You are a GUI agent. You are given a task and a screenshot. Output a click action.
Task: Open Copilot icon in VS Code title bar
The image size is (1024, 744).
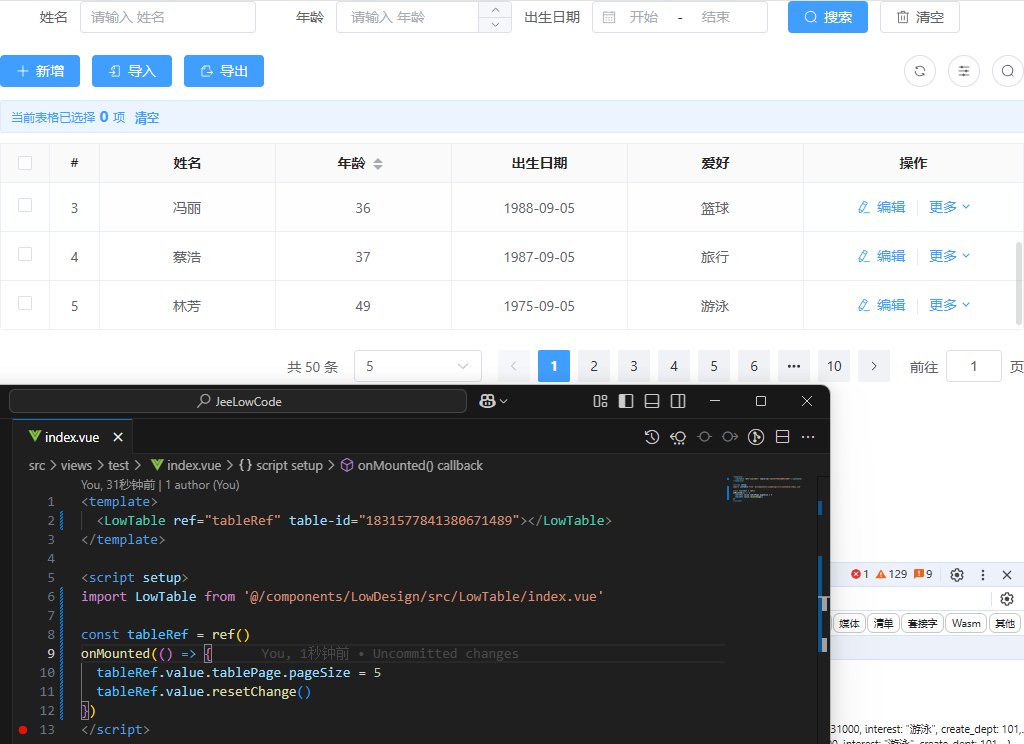click(x=487, y=401)
